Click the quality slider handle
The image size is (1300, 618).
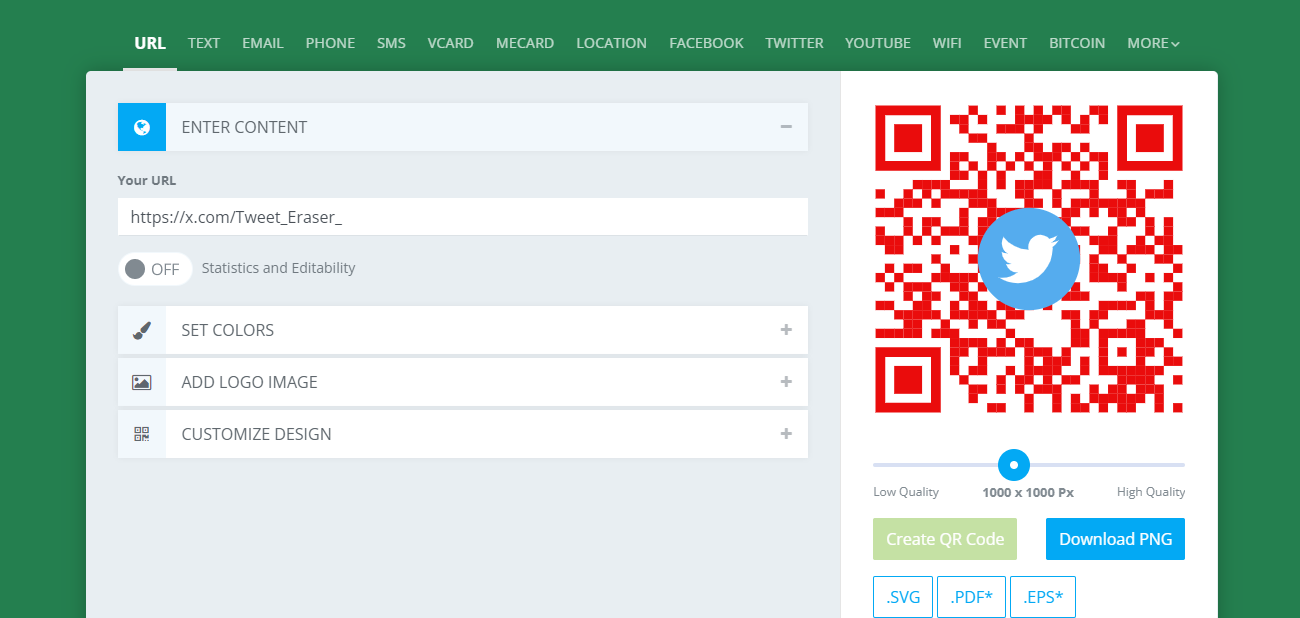point(1014,465)
